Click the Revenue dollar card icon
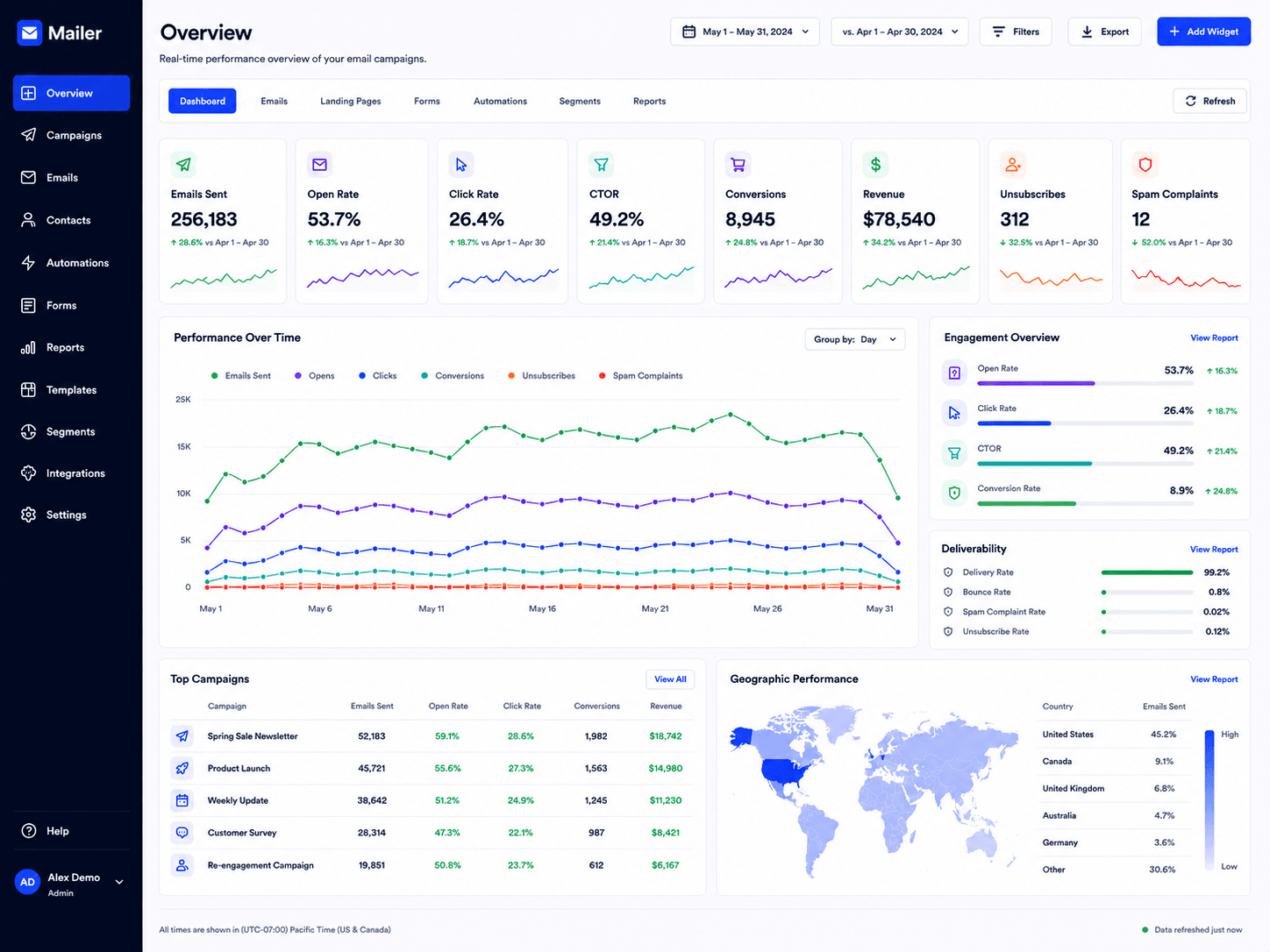Viewport: 1270px width, 952px height. pyautogui.click(x=875, y=164)
